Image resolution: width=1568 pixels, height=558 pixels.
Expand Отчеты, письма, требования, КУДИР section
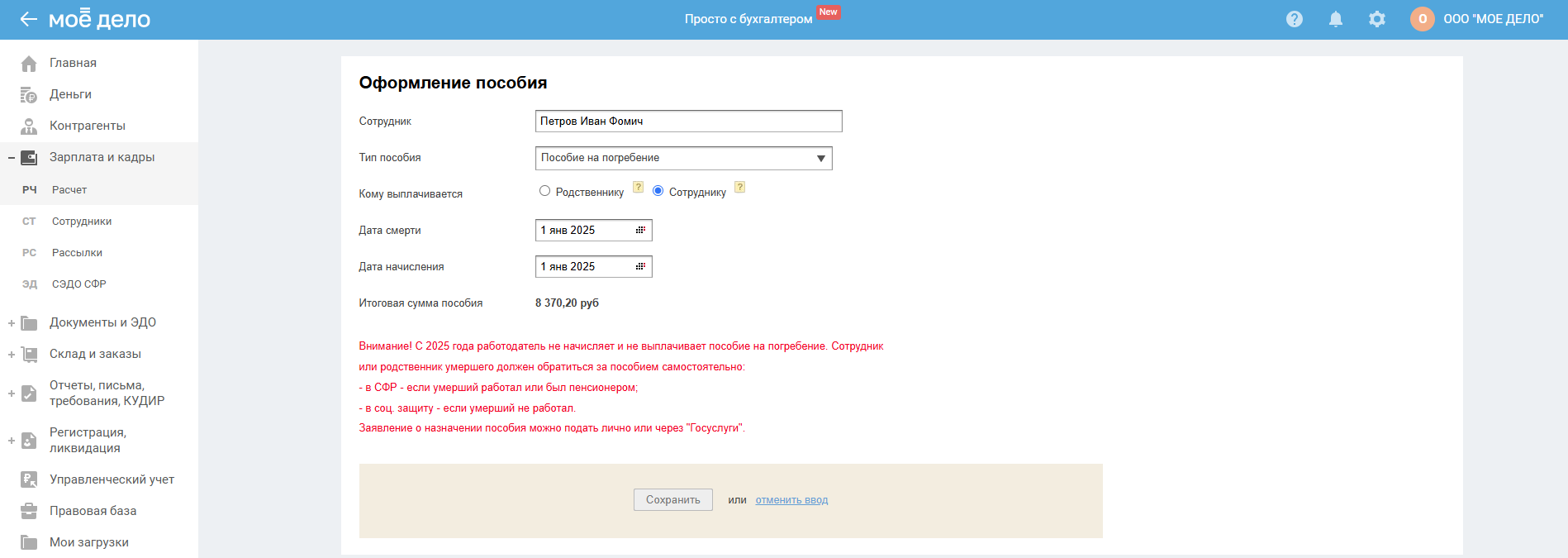(12, 393)
